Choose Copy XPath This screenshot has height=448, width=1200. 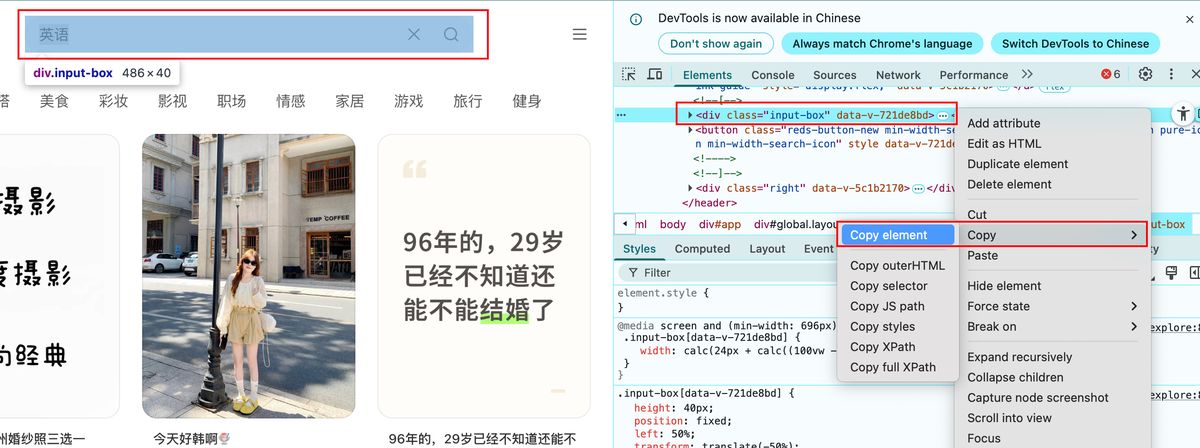(882, 347)
